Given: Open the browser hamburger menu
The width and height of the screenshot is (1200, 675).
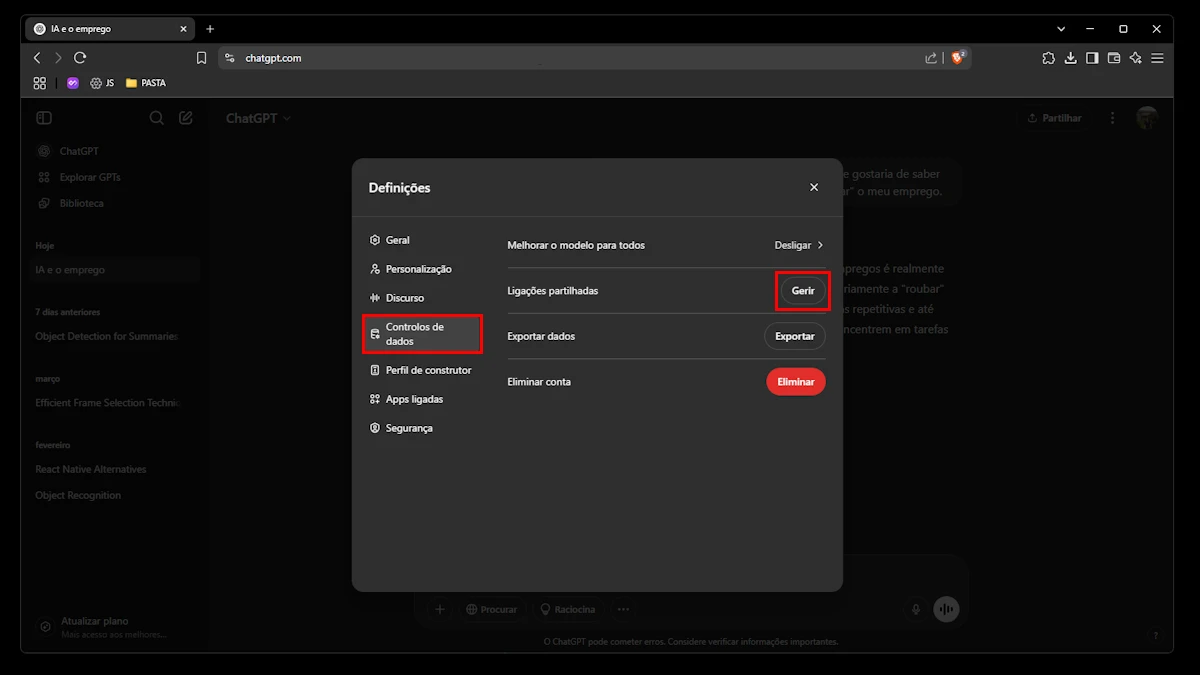Looking at the screenshot, I should (x=1157, y=58).
